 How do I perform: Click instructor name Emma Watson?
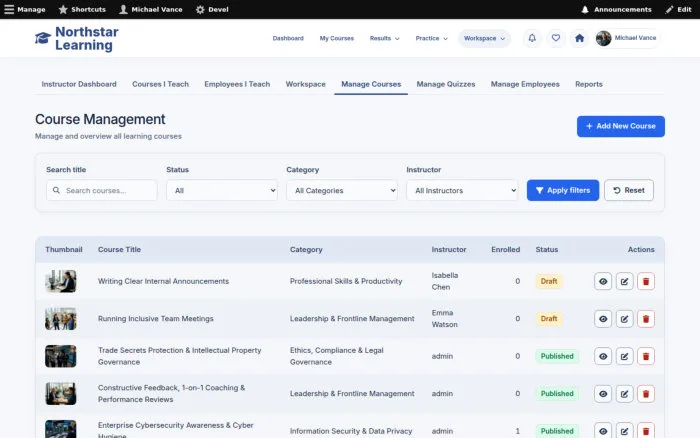click(444, 319)
